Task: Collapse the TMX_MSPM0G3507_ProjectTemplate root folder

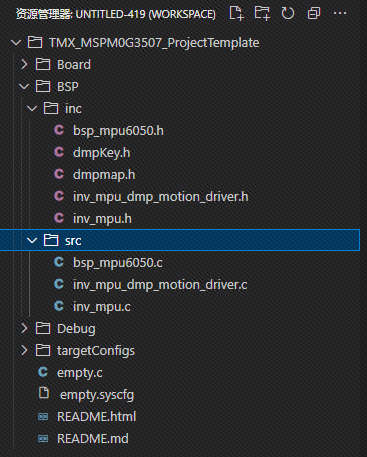Action: 16,43
